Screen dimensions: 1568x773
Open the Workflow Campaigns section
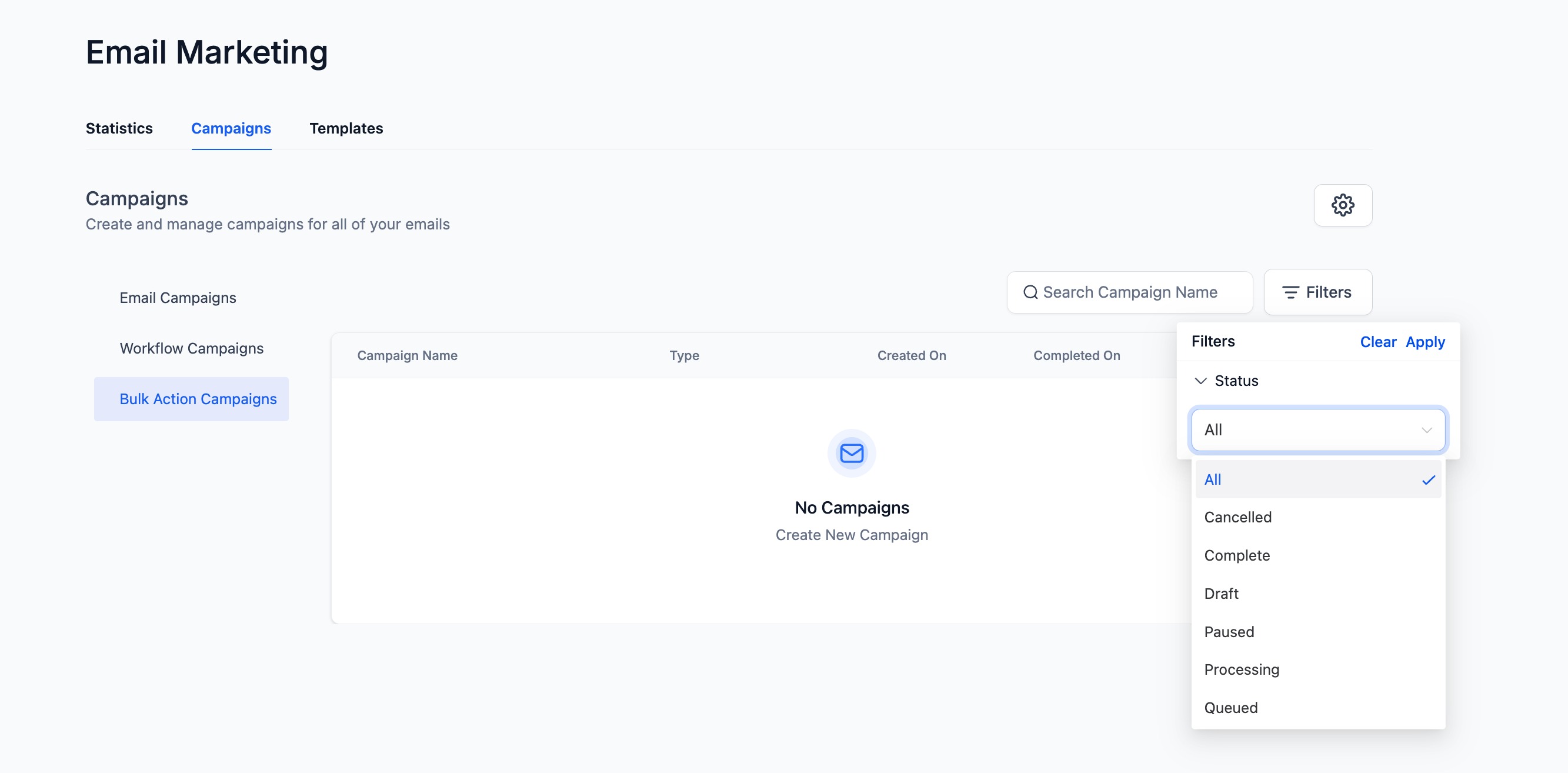191,348
